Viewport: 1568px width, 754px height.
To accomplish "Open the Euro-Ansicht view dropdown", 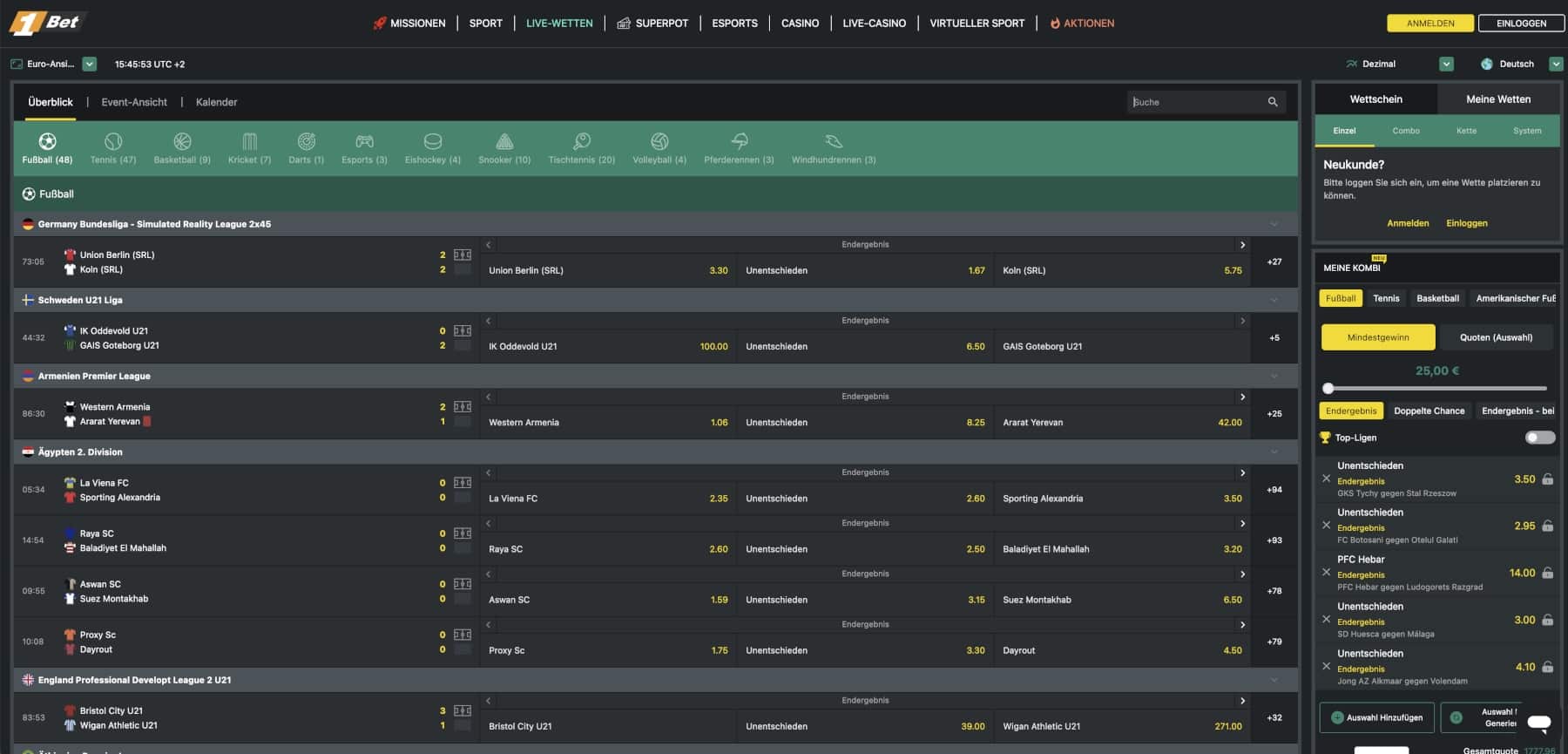I will 89,64.
